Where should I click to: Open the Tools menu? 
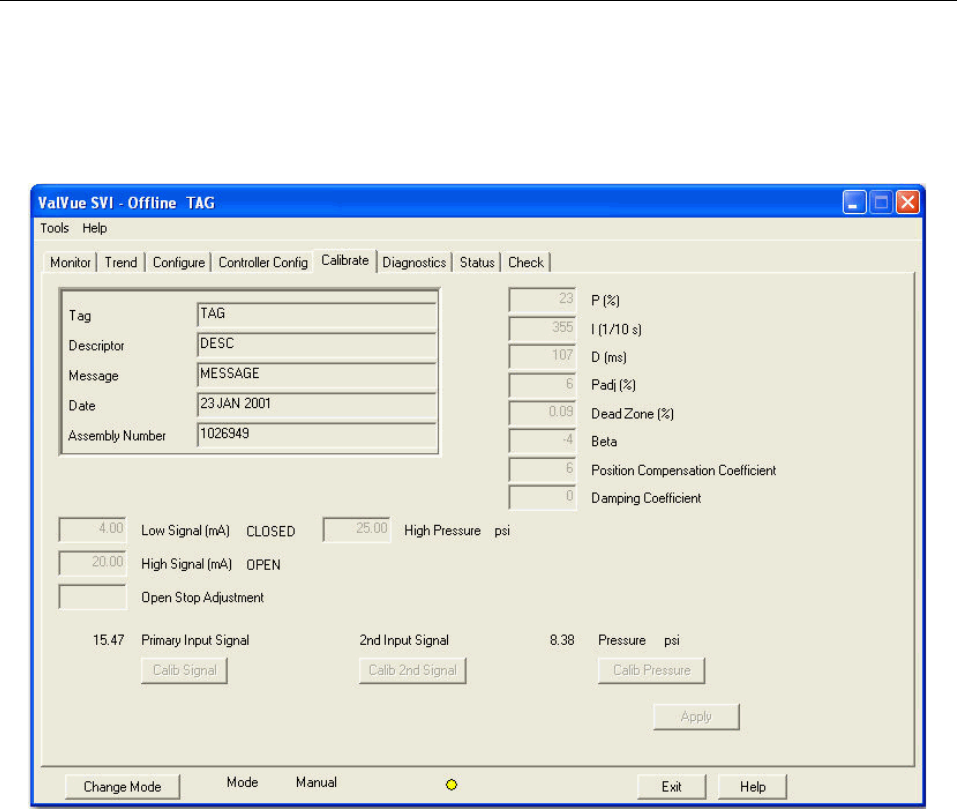54,228
